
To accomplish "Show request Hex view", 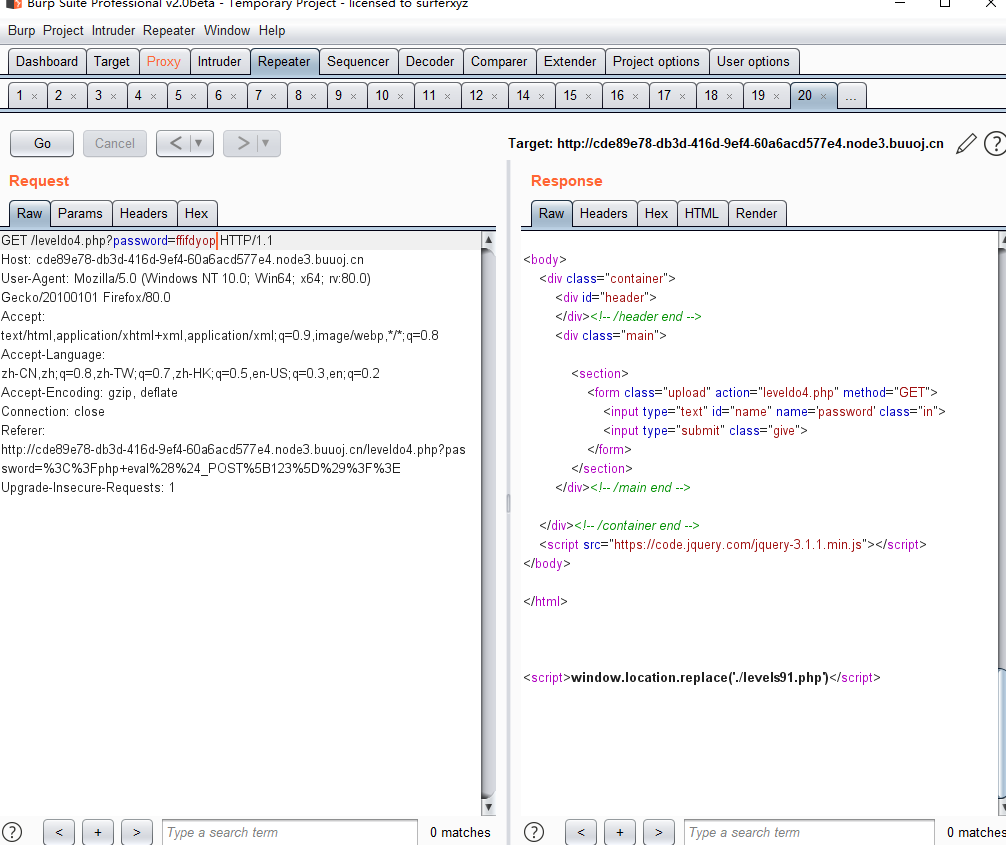I will pos(196,214).
